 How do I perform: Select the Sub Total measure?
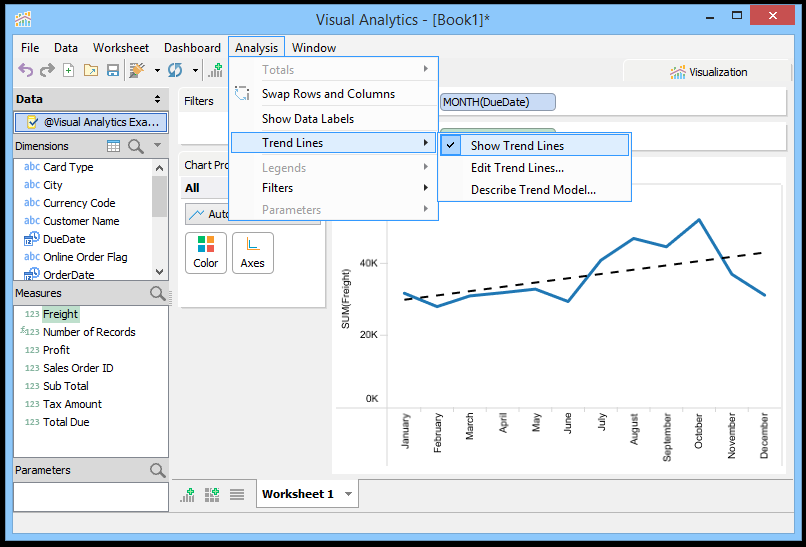[x=66, y=386]
